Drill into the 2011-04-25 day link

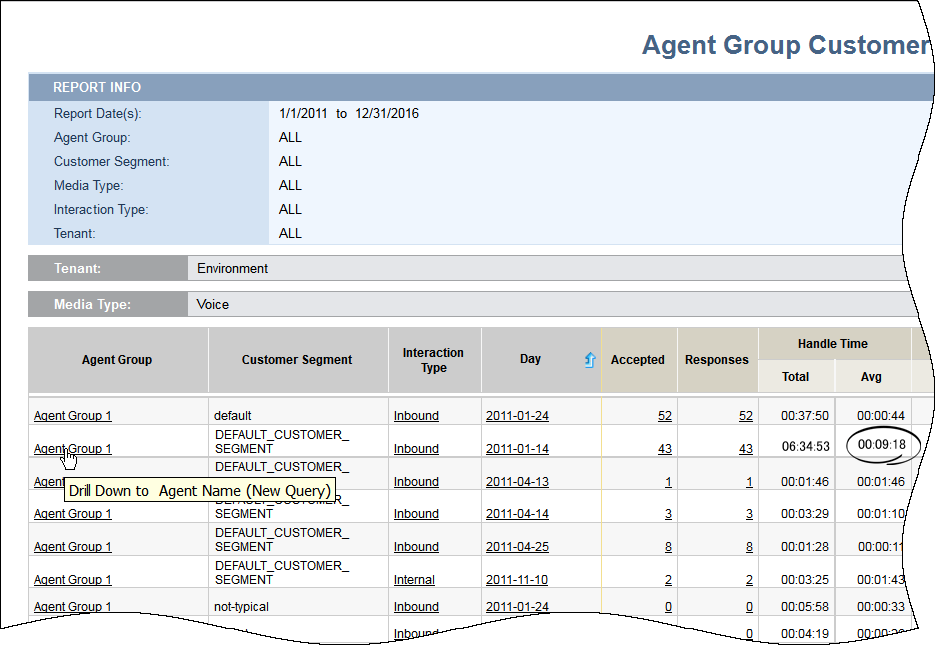[517, 547]
